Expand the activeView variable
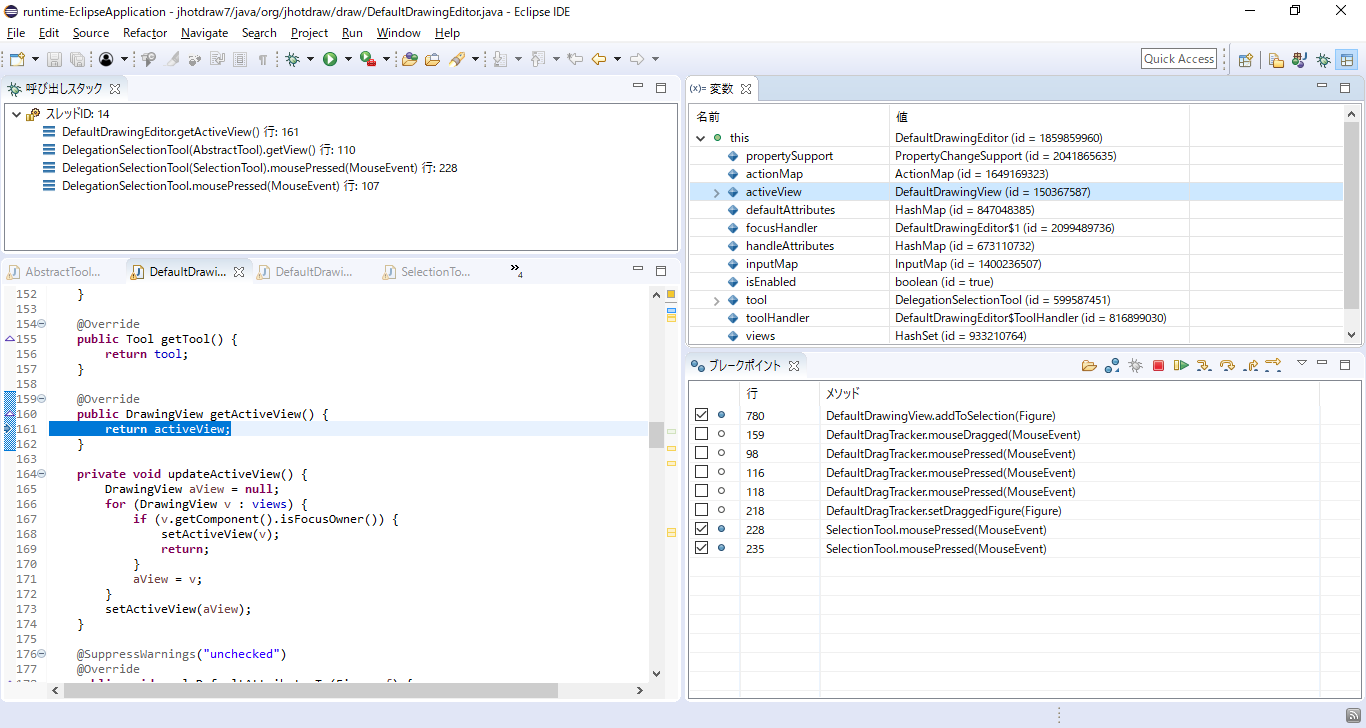The height and width of the screenshot is (728, 1366). point(717,192)
